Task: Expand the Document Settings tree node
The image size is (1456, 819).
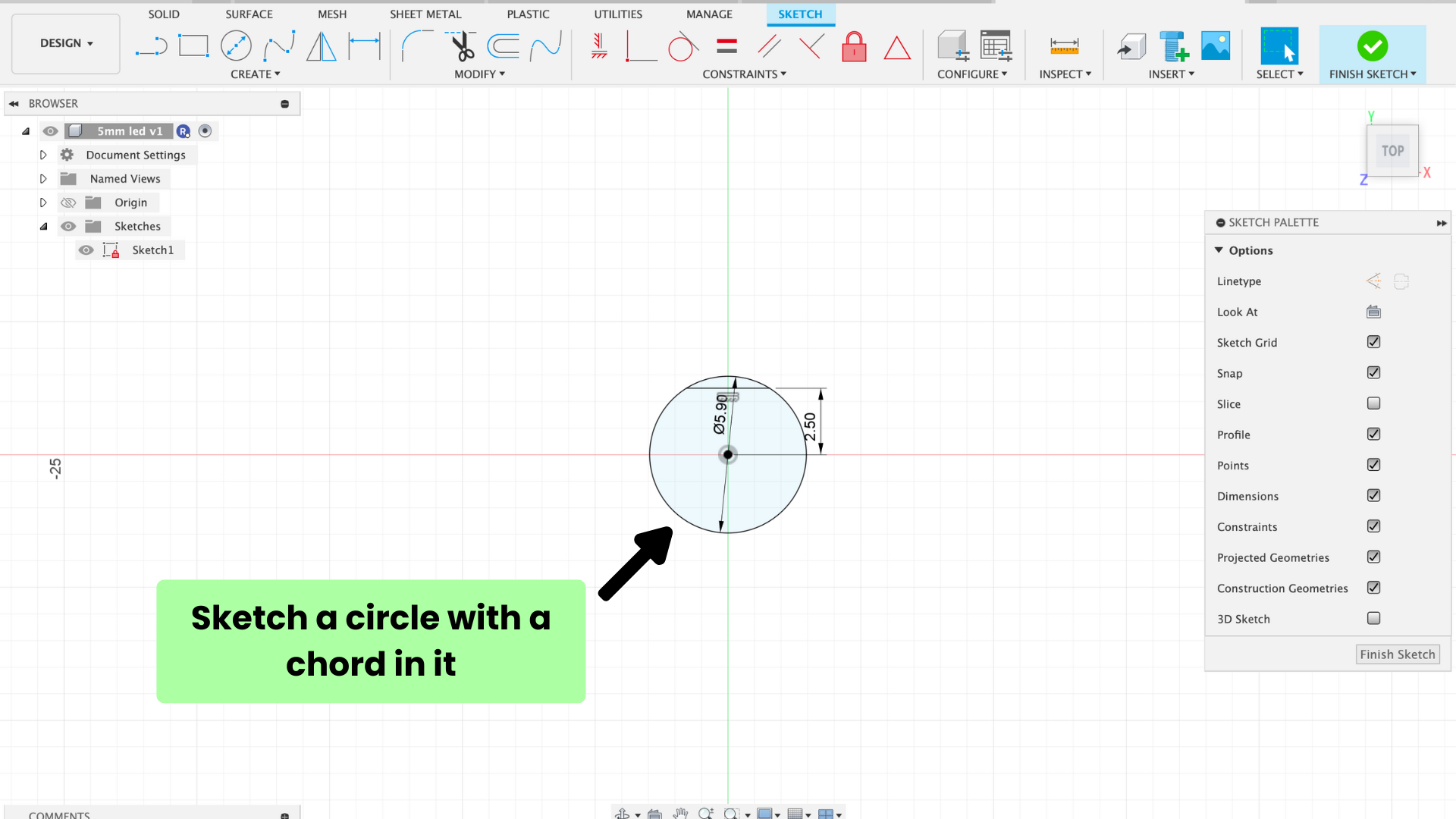Action: pos(43,155)
